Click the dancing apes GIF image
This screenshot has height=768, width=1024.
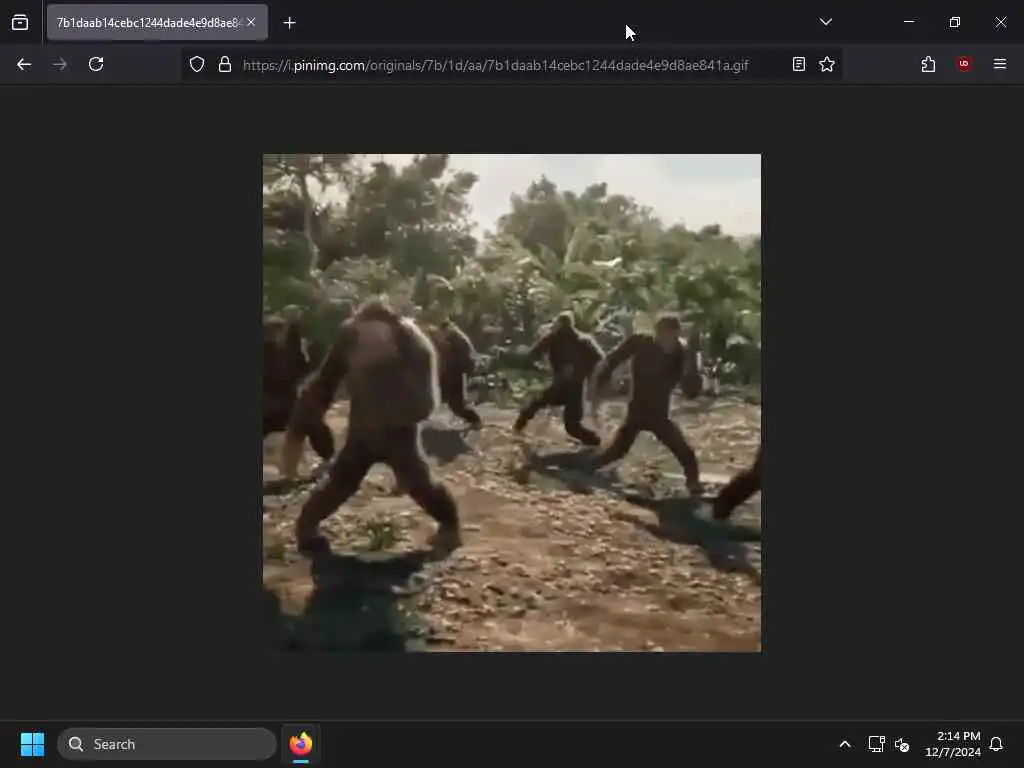click(x=511, y=403)
